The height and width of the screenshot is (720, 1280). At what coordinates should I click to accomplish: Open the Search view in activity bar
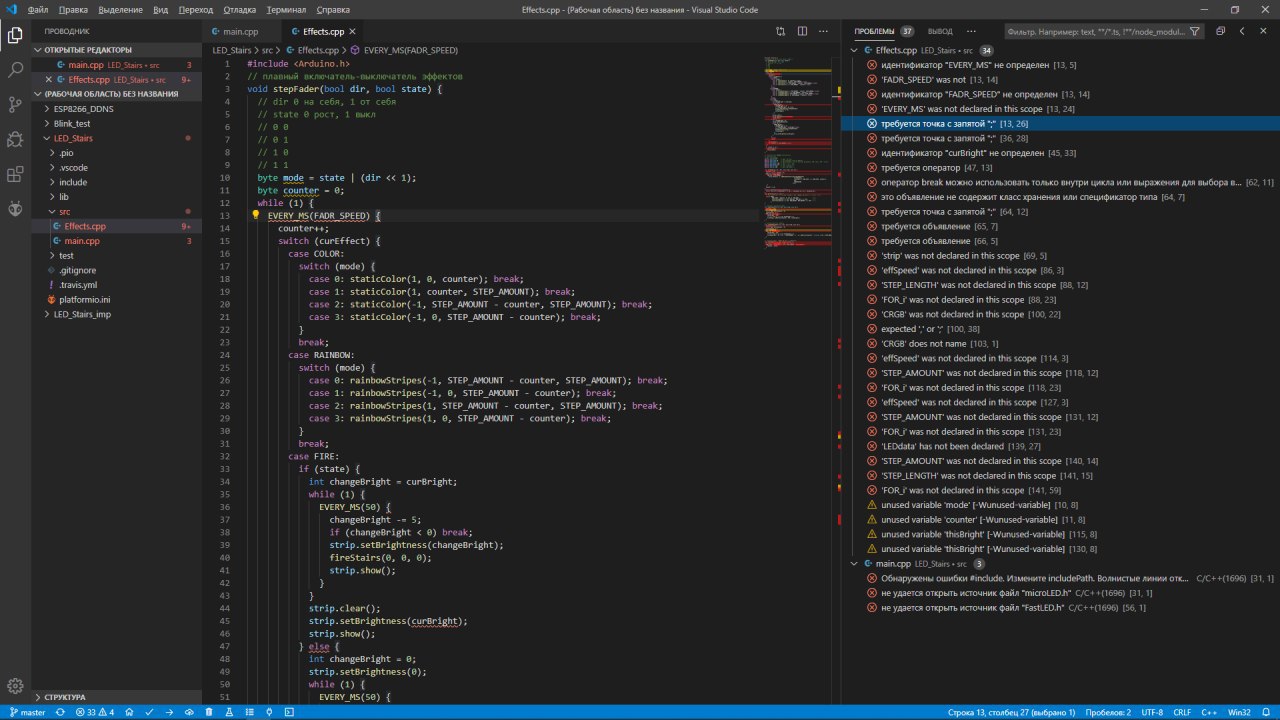coord(15,70)
